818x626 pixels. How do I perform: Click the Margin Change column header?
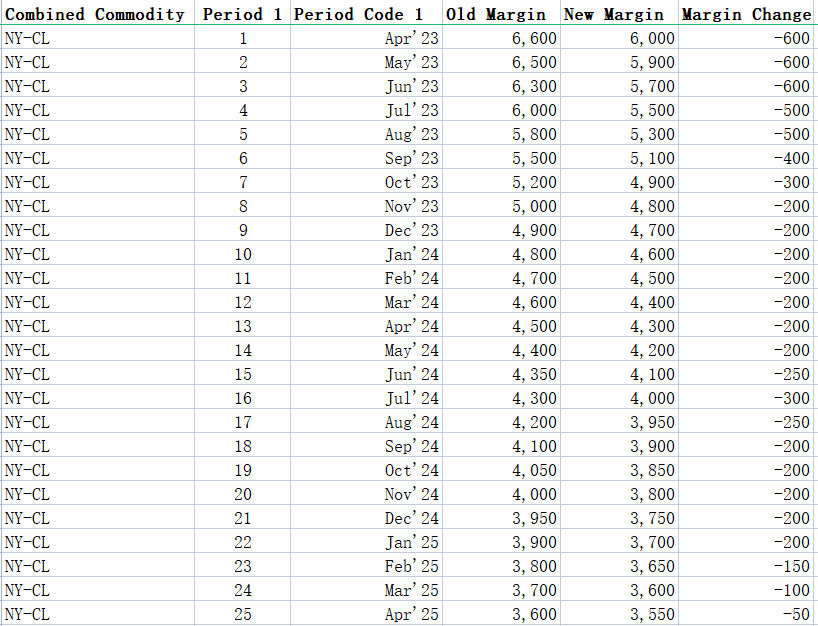746,14
